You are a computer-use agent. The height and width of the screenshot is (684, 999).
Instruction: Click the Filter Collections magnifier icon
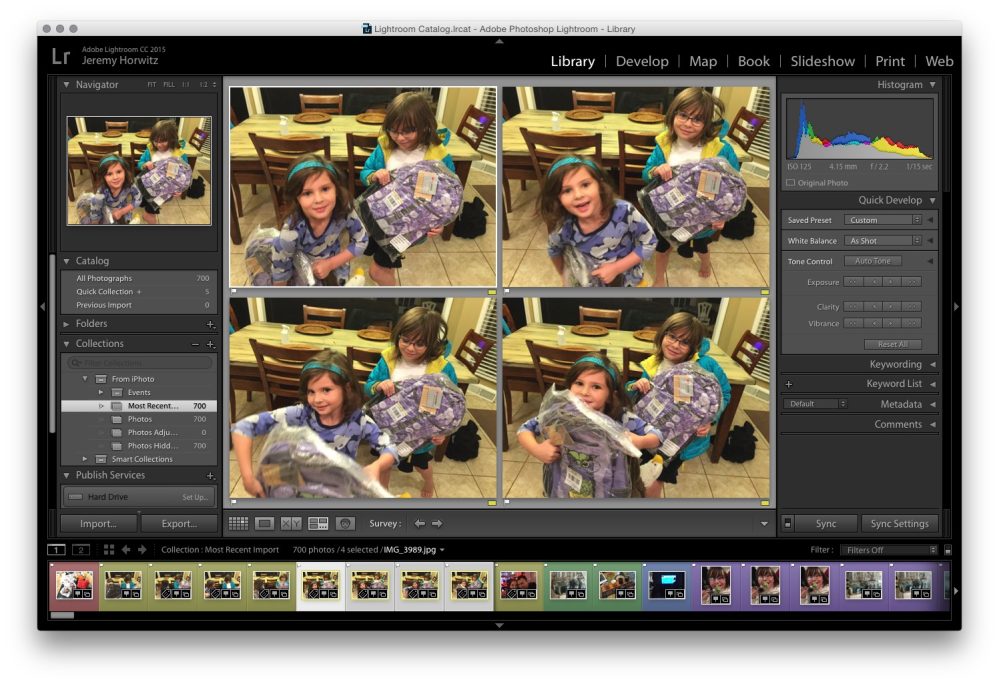point(75,361)
